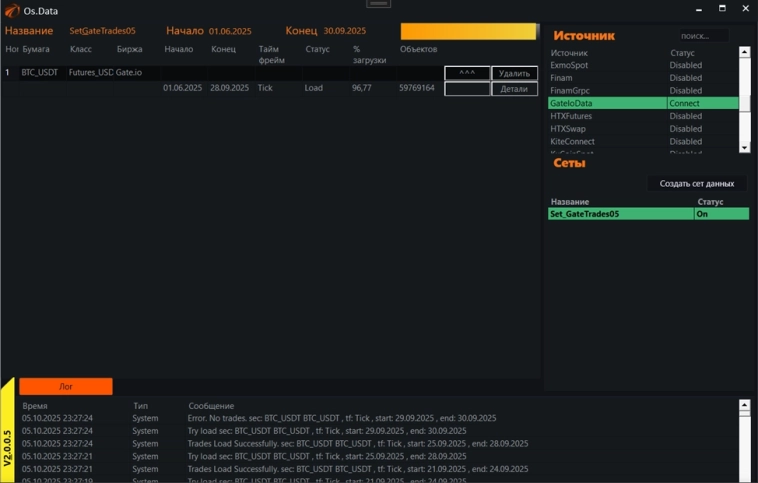Click the top center grip handle
Image resolution: width=758 pixels, height=483 pixels.
tap(379, 3)
